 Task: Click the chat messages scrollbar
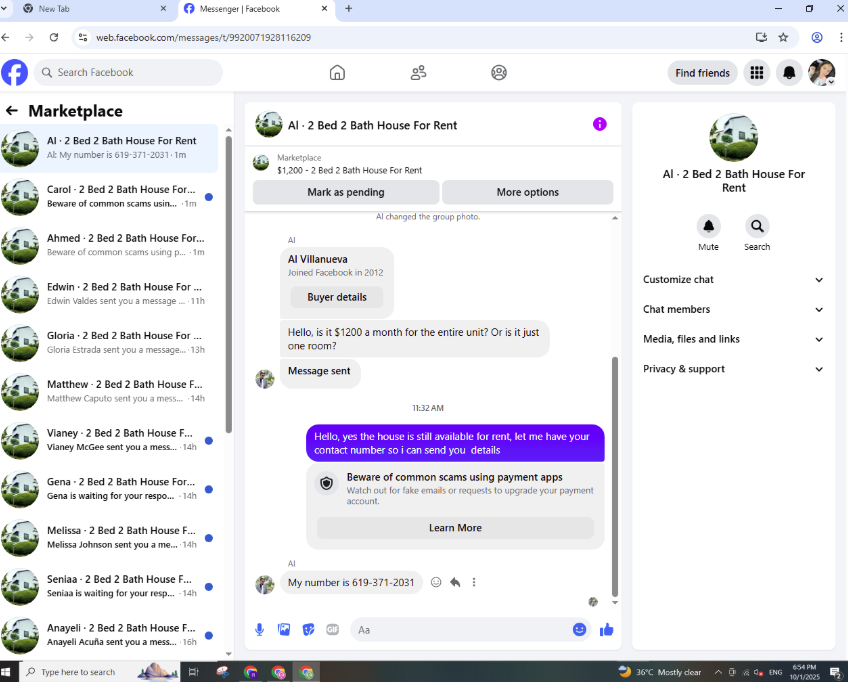(614, 476)
